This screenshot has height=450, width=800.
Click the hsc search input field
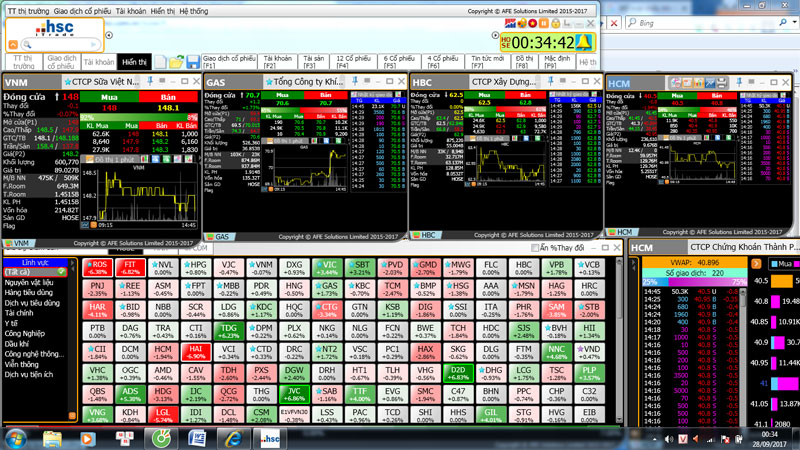[x=60, y=45]
